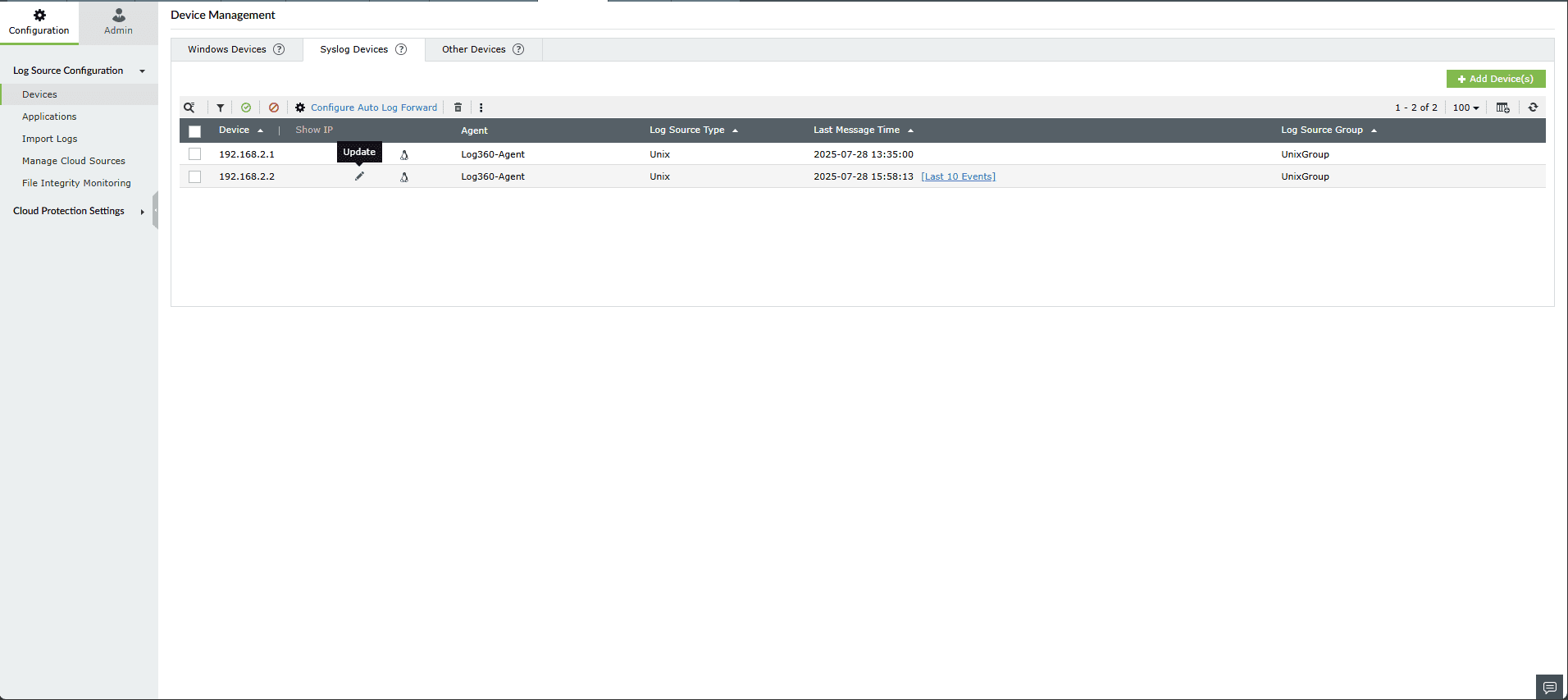Switch to the Windows Devices tab
The image size is (1568, 700).
pyautogui.click(x=236, y=49)
